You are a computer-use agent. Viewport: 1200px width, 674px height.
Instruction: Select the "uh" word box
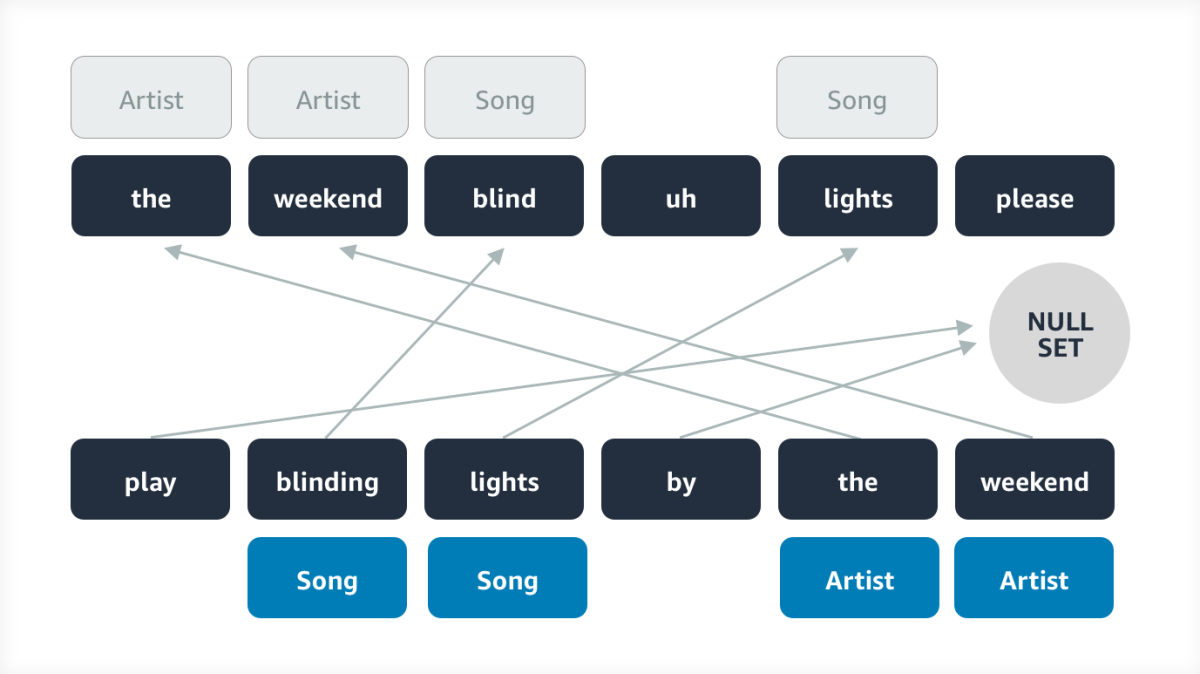click(680, 196)
